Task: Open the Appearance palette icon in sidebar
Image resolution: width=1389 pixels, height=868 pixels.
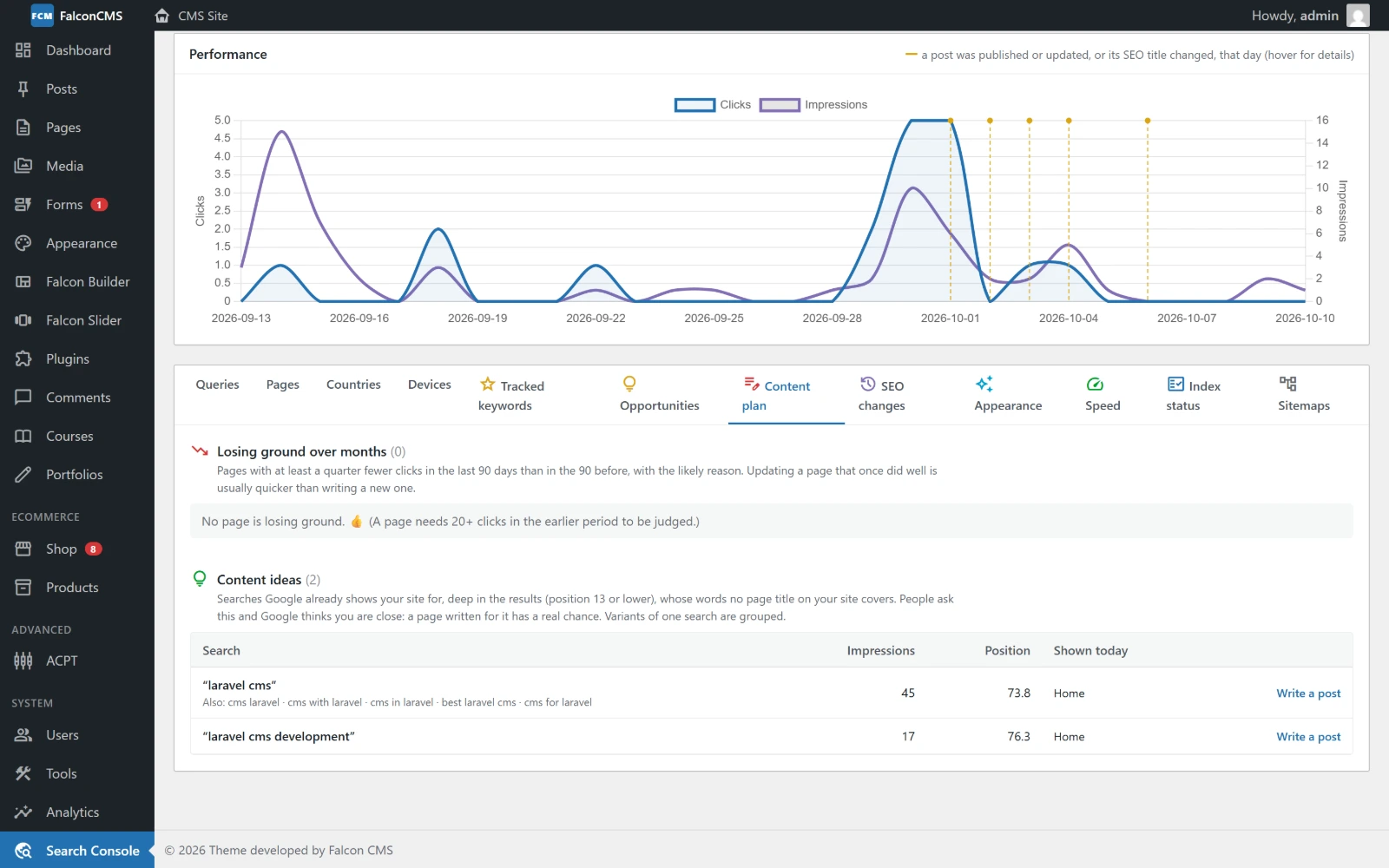Action: tap(23, 243)
